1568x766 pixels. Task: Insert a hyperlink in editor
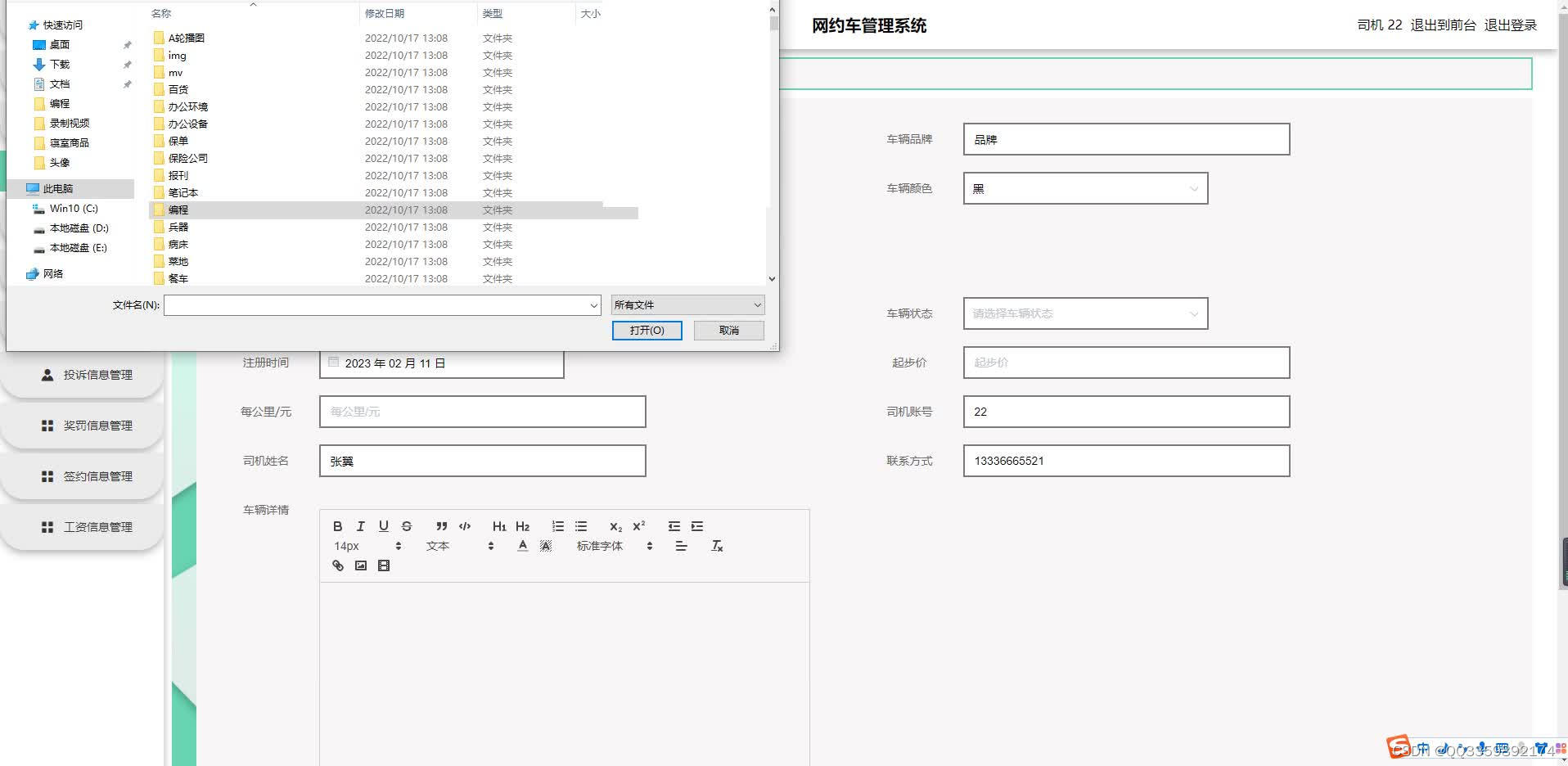[337, 565]
